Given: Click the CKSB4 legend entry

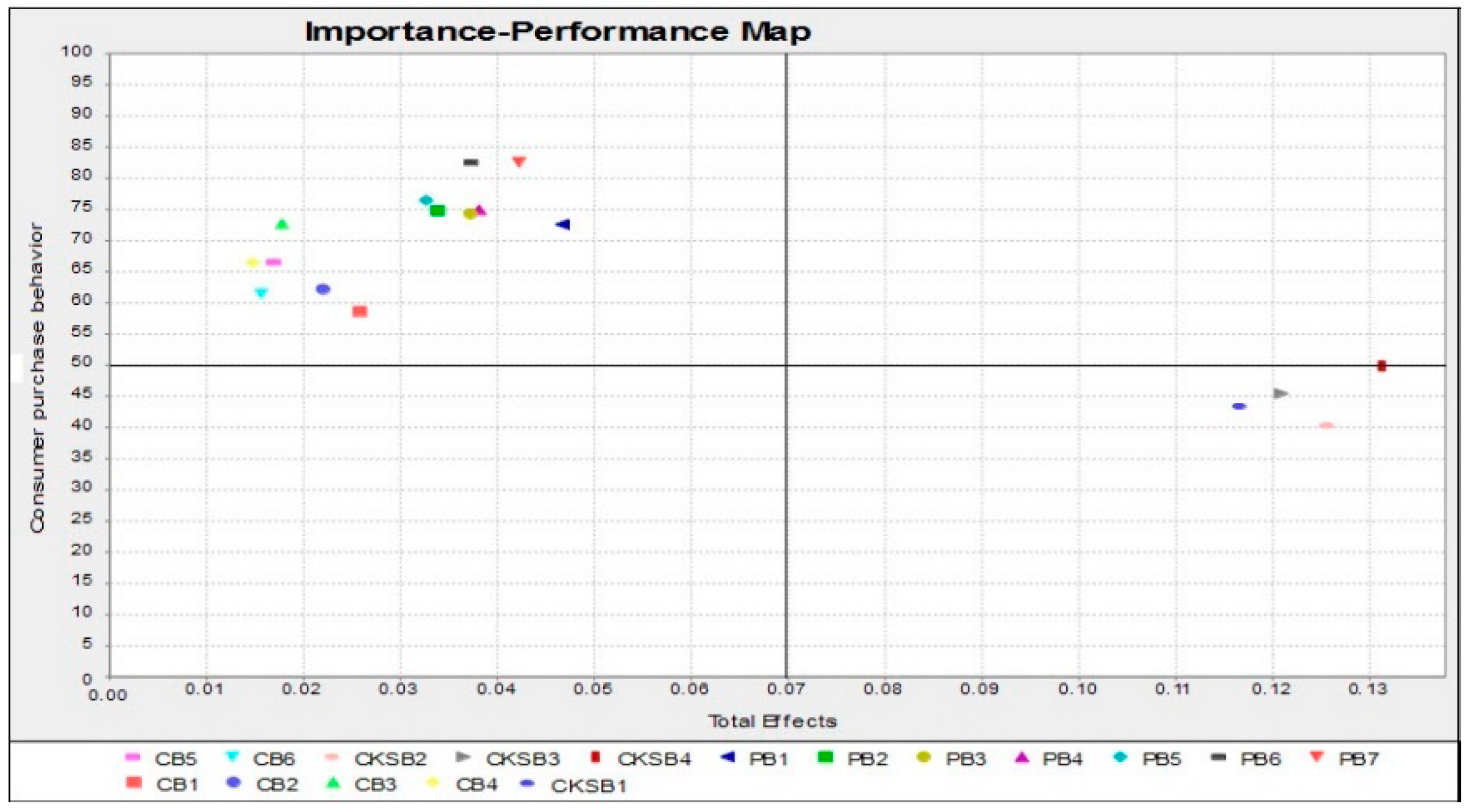Looking at the screenshot, I should point(653,760).
